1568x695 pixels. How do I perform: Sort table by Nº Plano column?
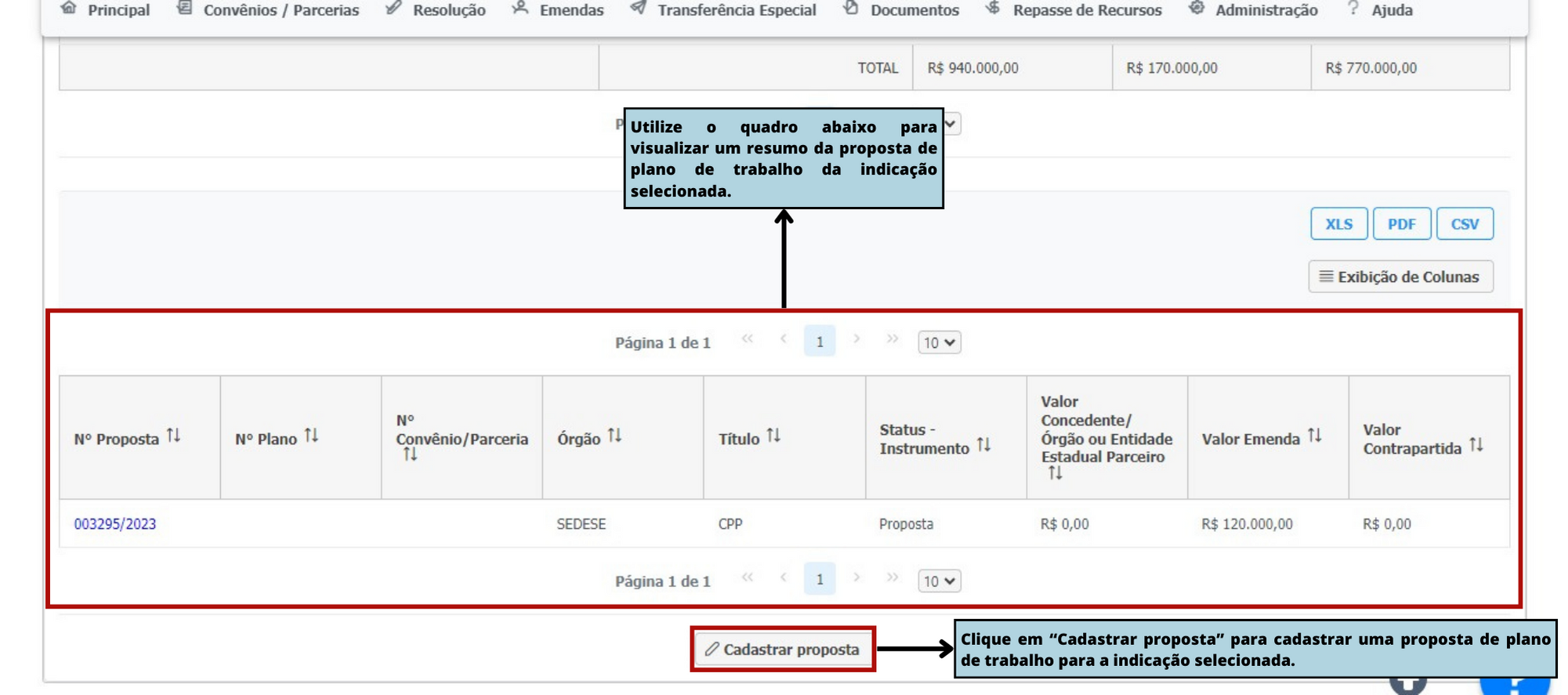(x=311, y=436)
